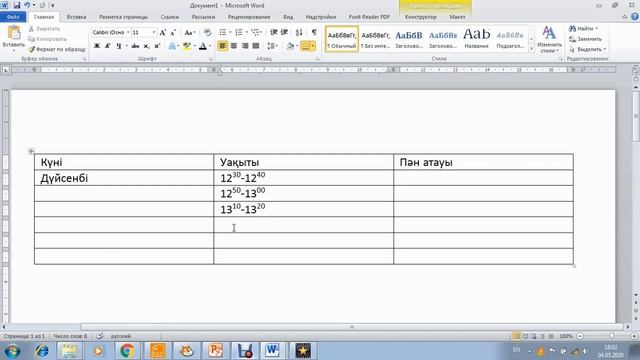
Task: Click the Save icon in Quick Access
Action: click(17, 5)
